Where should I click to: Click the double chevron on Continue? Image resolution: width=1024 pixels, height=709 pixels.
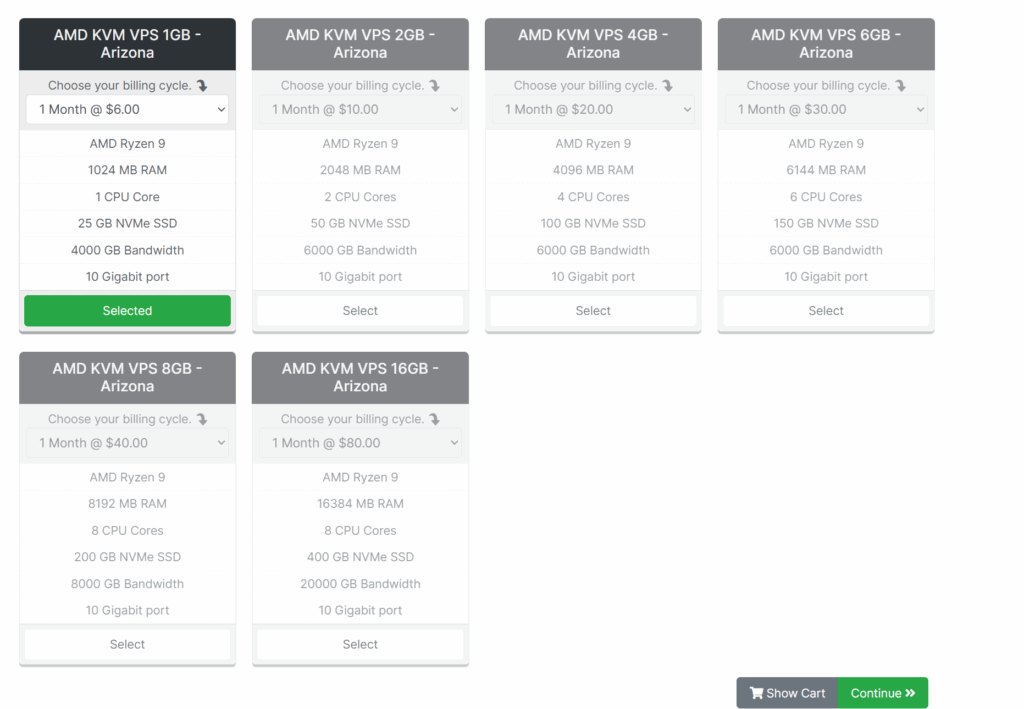910,693
